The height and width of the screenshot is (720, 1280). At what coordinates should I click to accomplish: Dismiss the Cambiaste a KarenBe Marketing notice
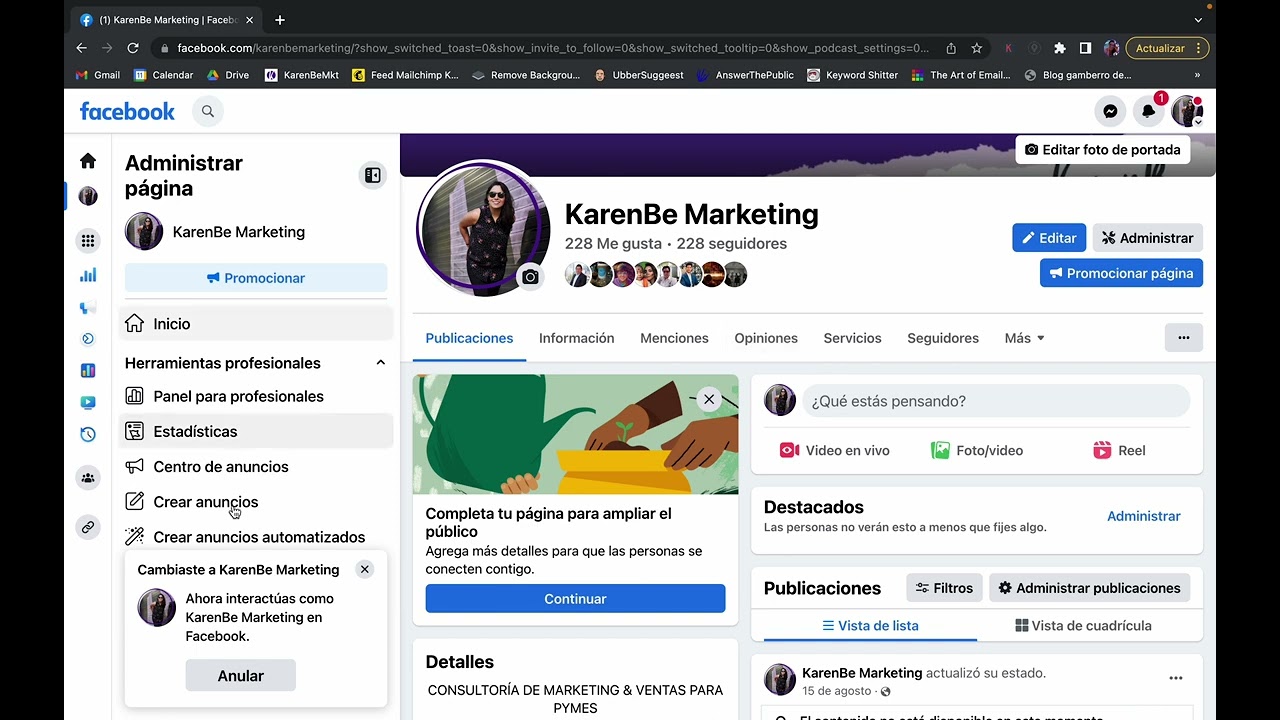365,569
